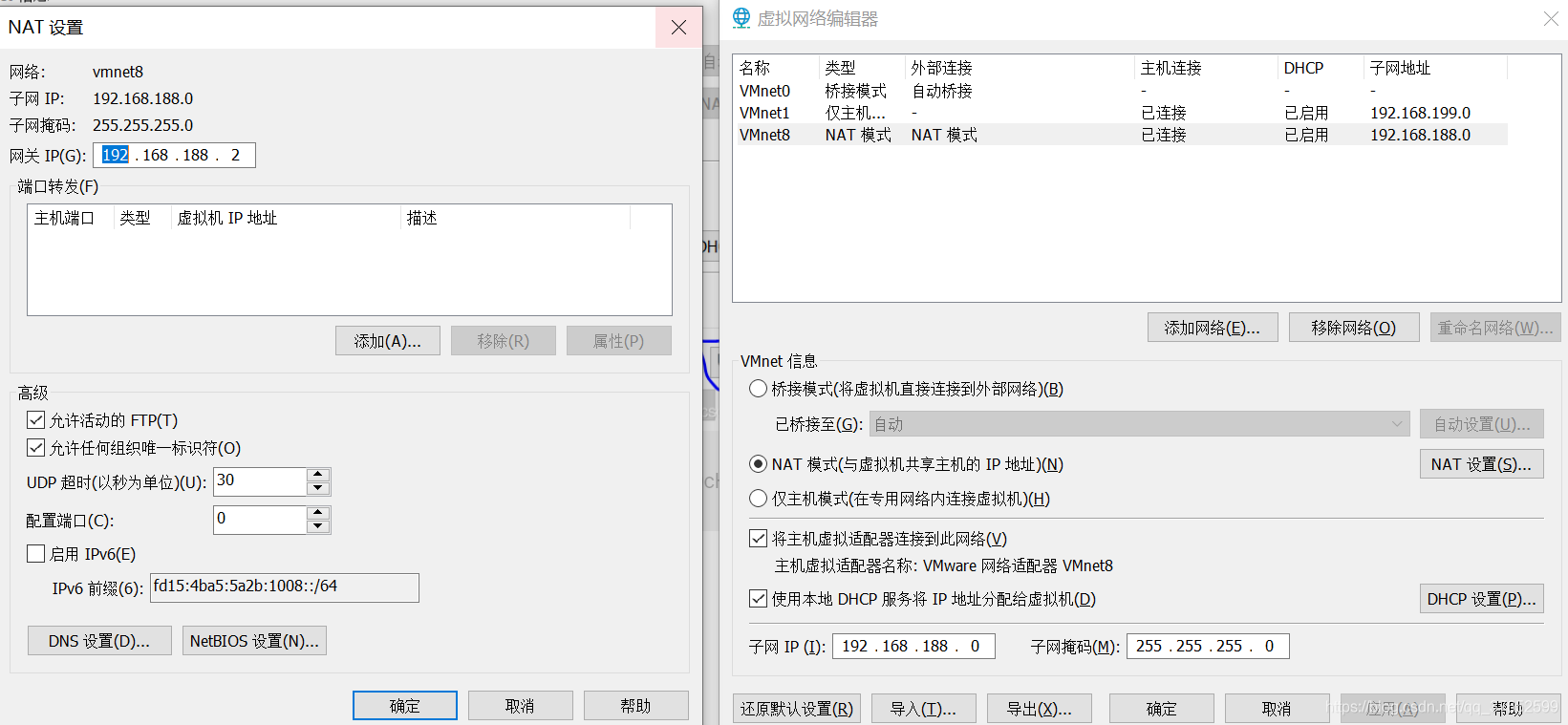Viewport: 1568px width, 725px height.
Task: Click 取消 in the network editor window
Action: [x=1277, y=709]
